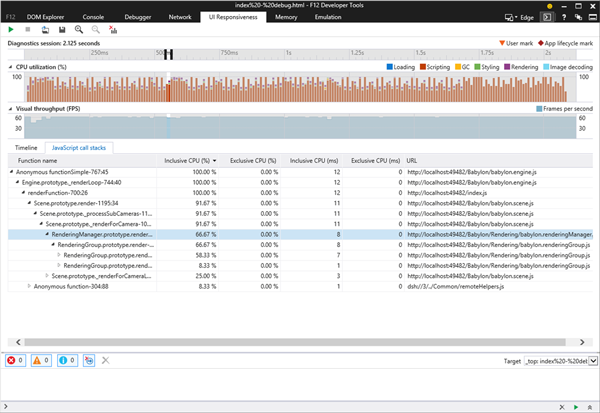This screenshot has height=413, width=600.
Task: Clear console with X icon
Action: click(106, 360)
